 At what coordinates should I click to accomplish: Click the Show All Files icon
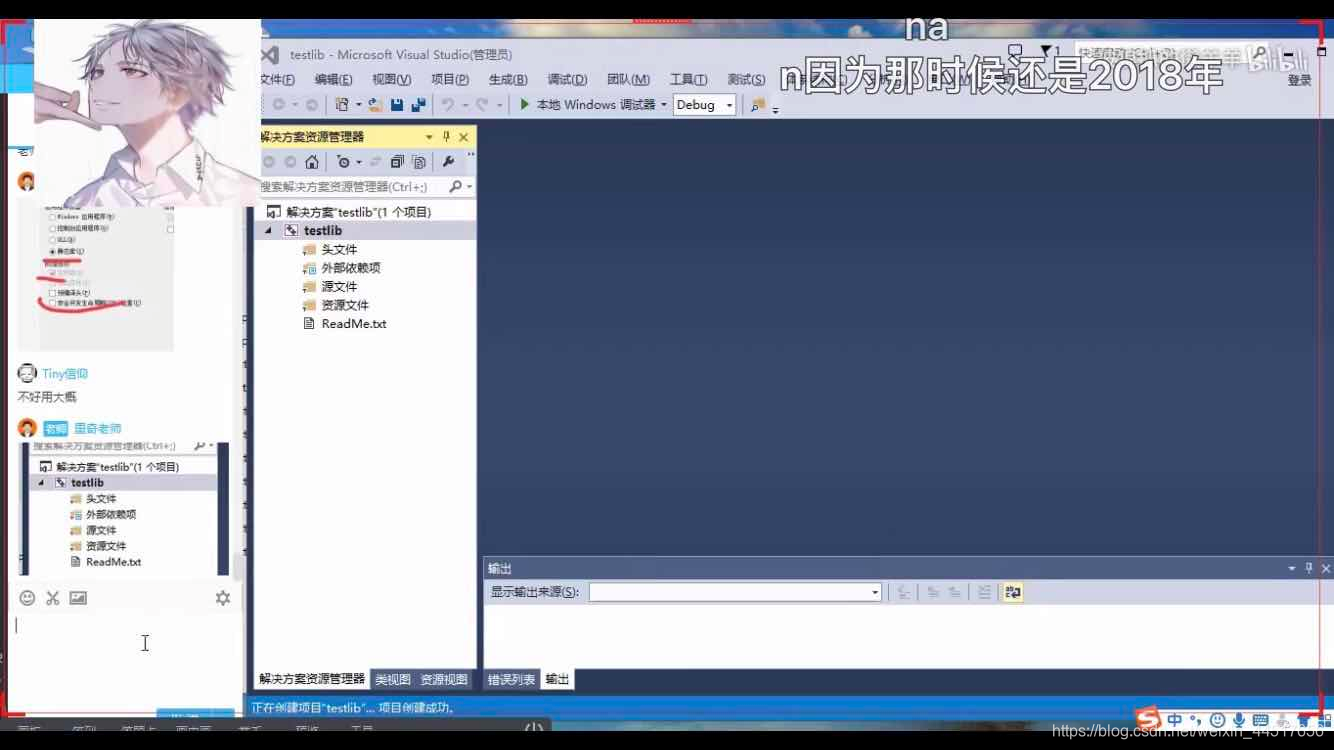coord(419,162)
